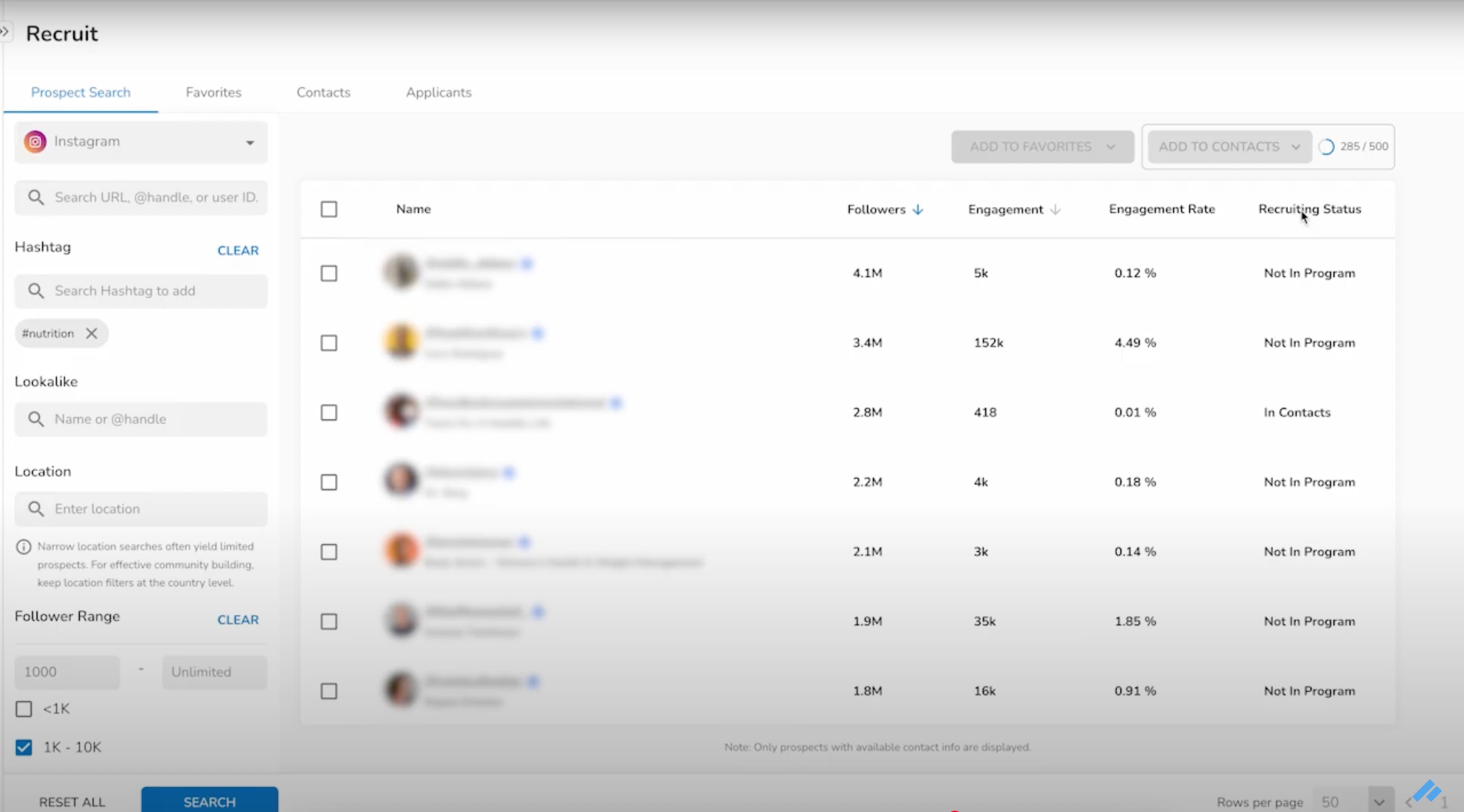Sort by Followers arrow icon
The height and width of the screenshot is (812, 1464).
pyautogui.click(x=918, y=210)
